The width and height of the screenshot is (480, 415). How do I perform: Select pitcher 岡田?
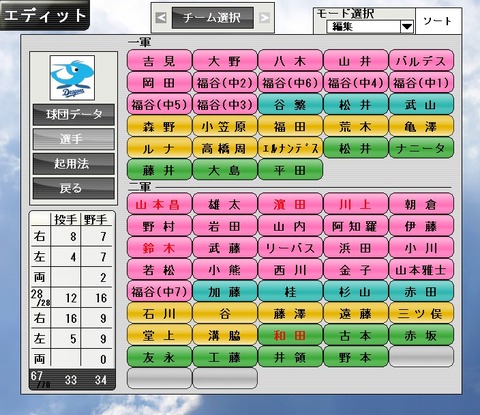coord(159,82)
